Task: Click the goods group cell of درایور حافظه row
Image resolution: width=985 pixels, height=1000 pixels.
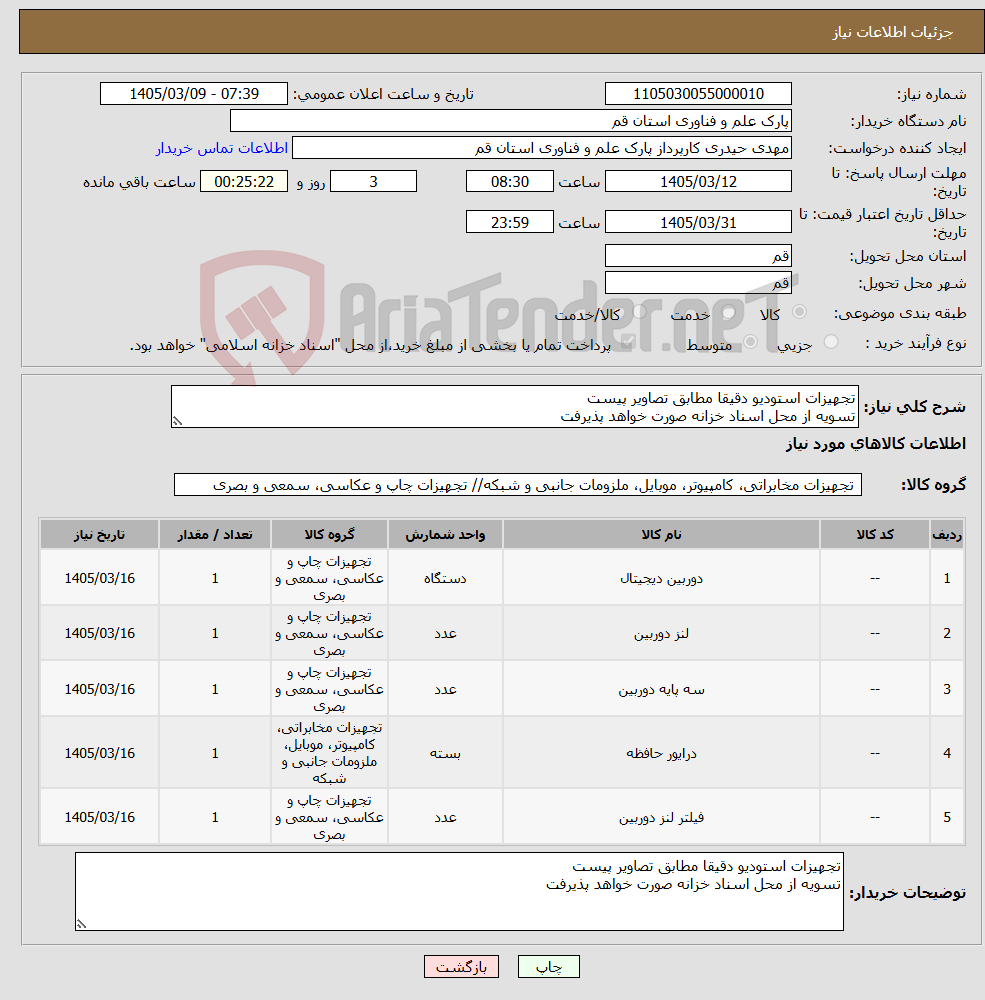Action: [329, 753]
